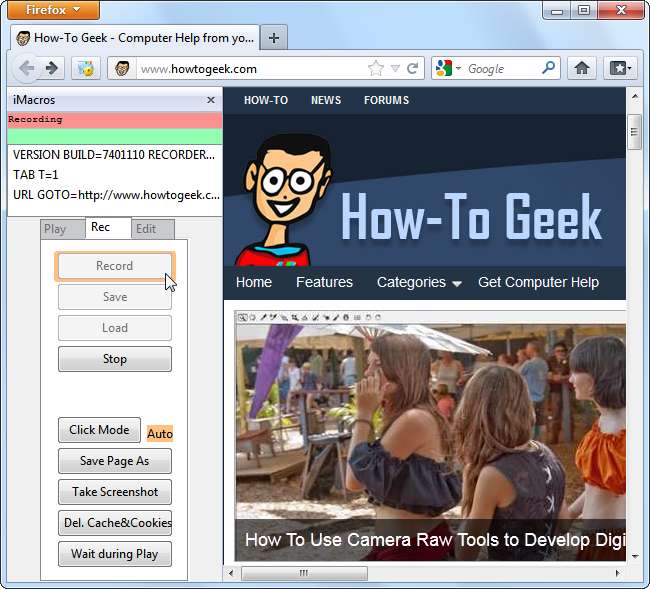Viewport: 650px width, 589px height.
Task: Click the horizontal scrollbar right arrow
Action: pos(618,573)
